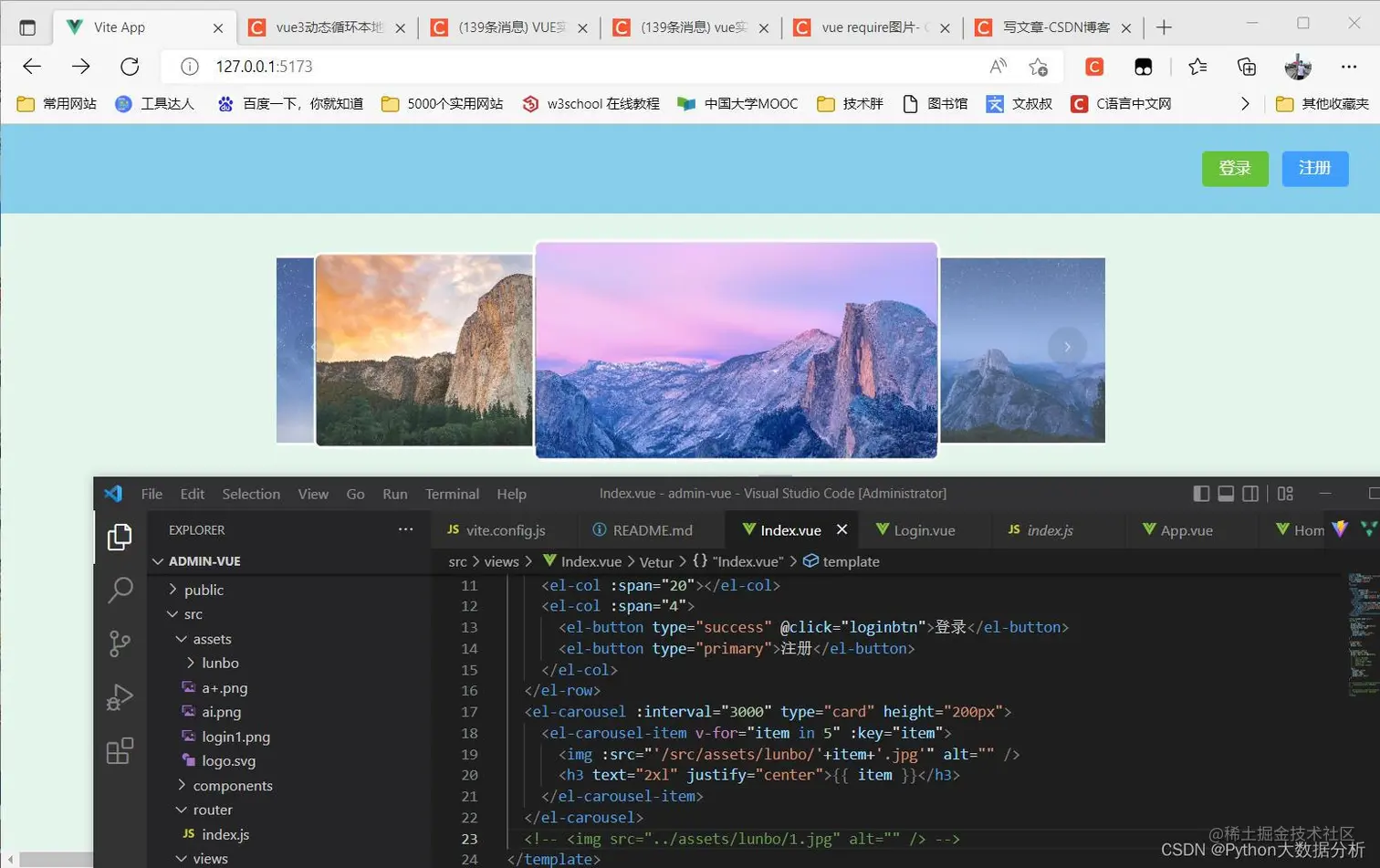Toggle the primary side bar layout icon in VS Code

[x=1201, y=494]
